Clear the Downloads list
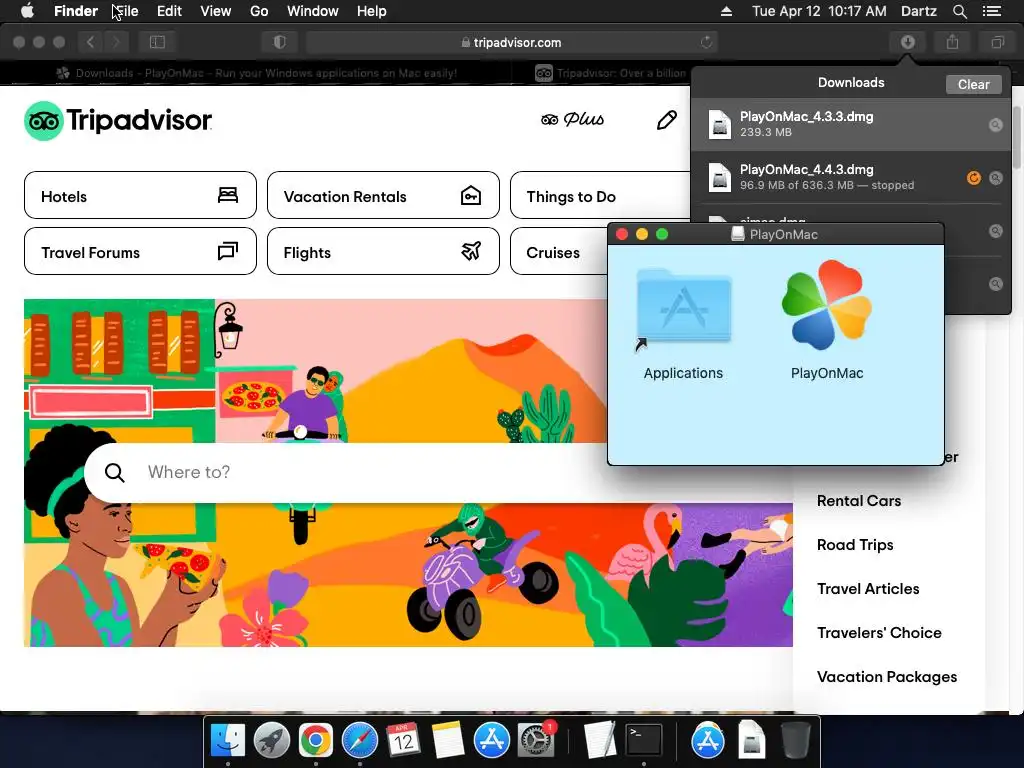The height and width of the screenshot is (768, 1024). point(973,84)
